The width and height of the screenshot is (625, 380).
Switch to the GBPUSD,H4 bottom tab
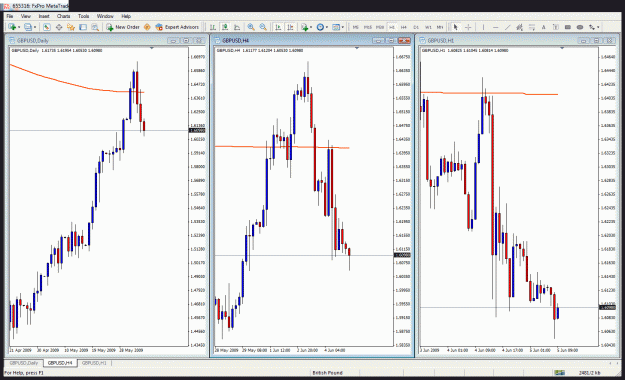tap(60, 363)
